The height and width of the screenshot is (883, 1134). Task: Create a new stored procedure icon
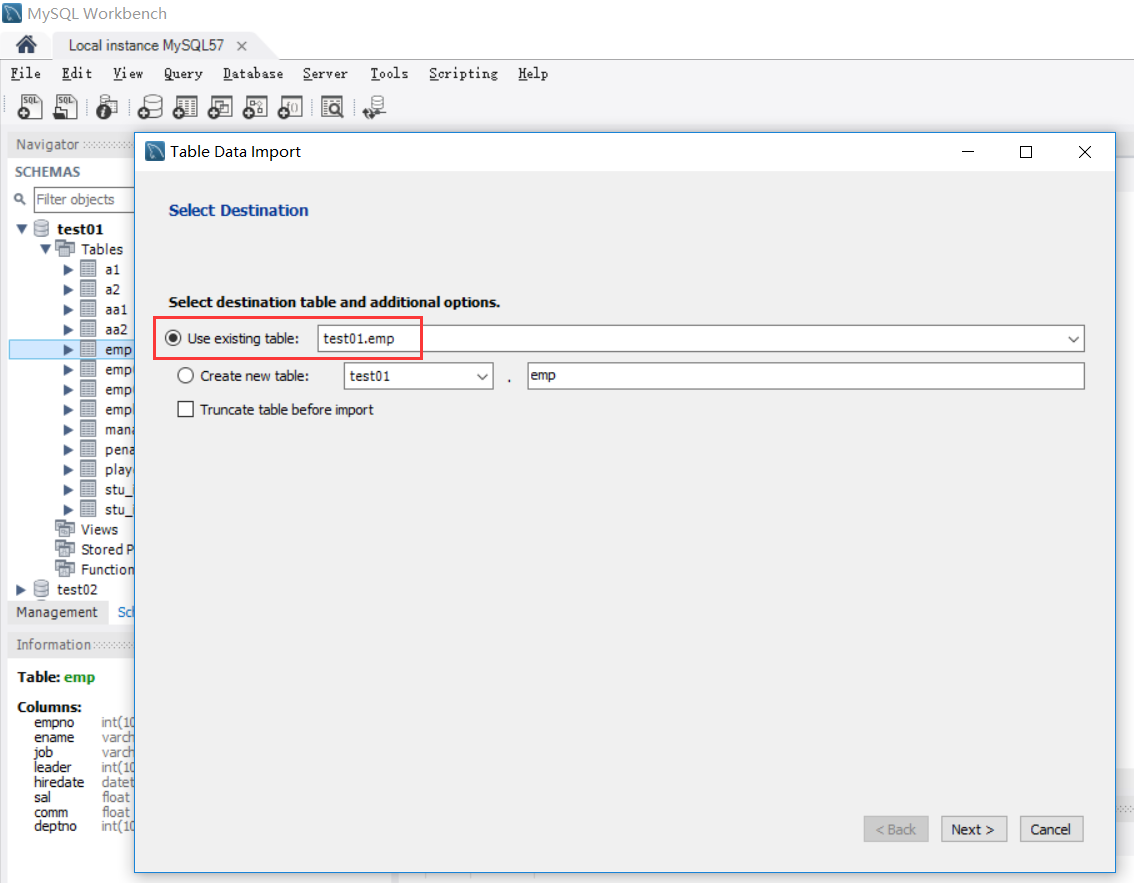(x=255, y=107)
